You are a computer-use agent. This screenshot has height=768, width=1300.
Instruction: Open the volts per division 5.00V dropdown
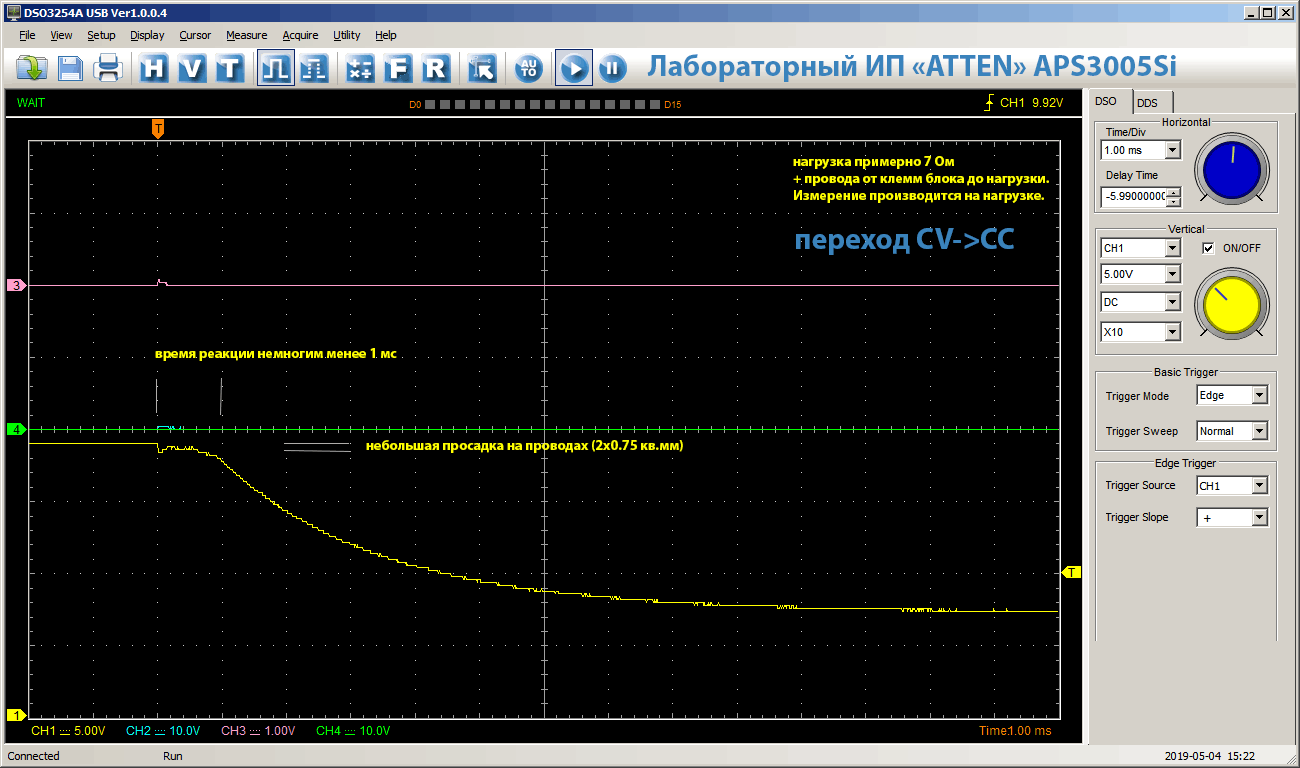point(1173,274)
